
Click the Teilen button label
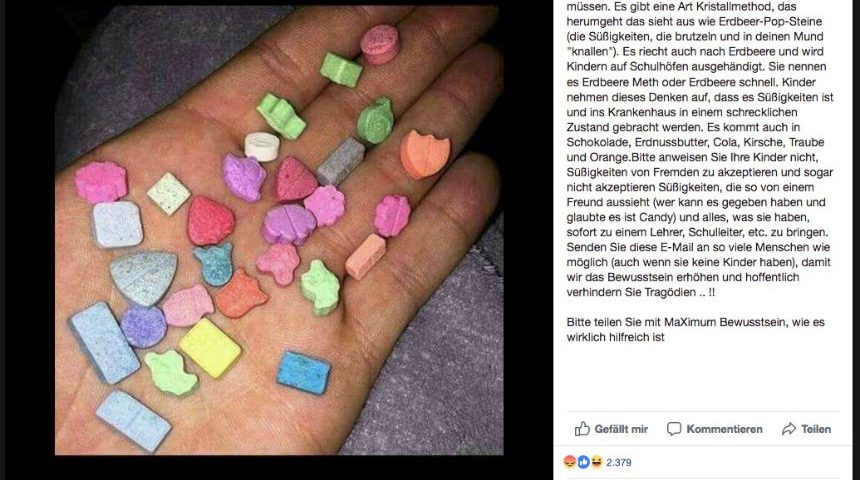click(x=816, y=429)
